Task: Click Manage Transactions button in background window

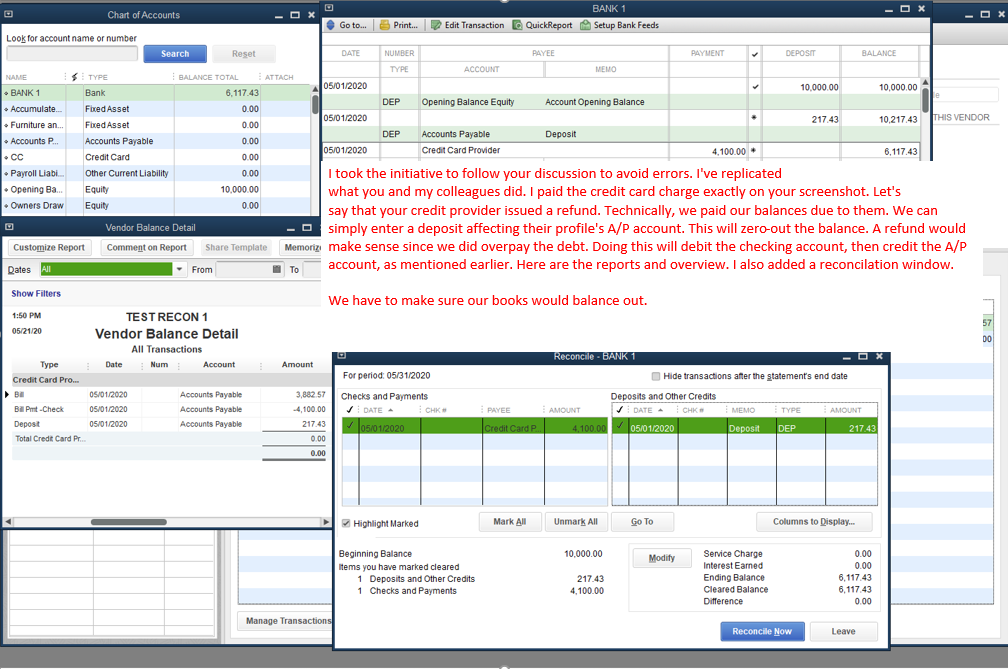Action: [x=287, y=621]
